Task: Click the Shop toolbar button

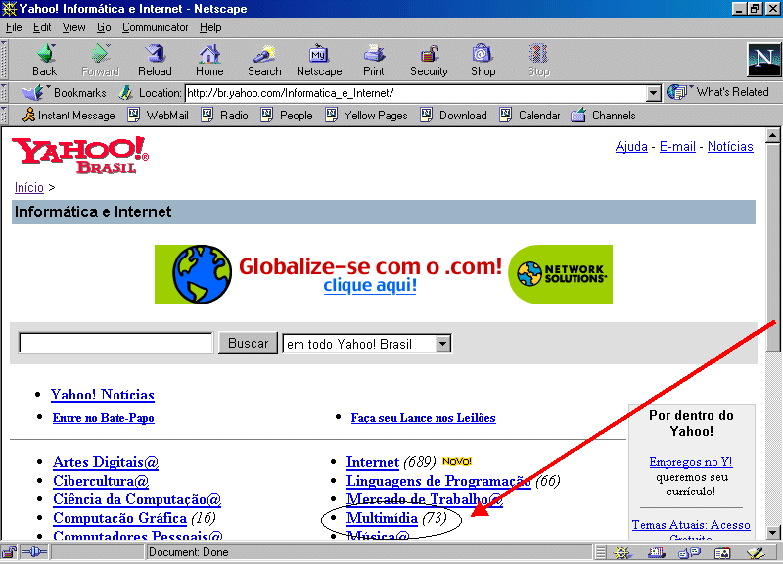Action: (x=483, y=59)
